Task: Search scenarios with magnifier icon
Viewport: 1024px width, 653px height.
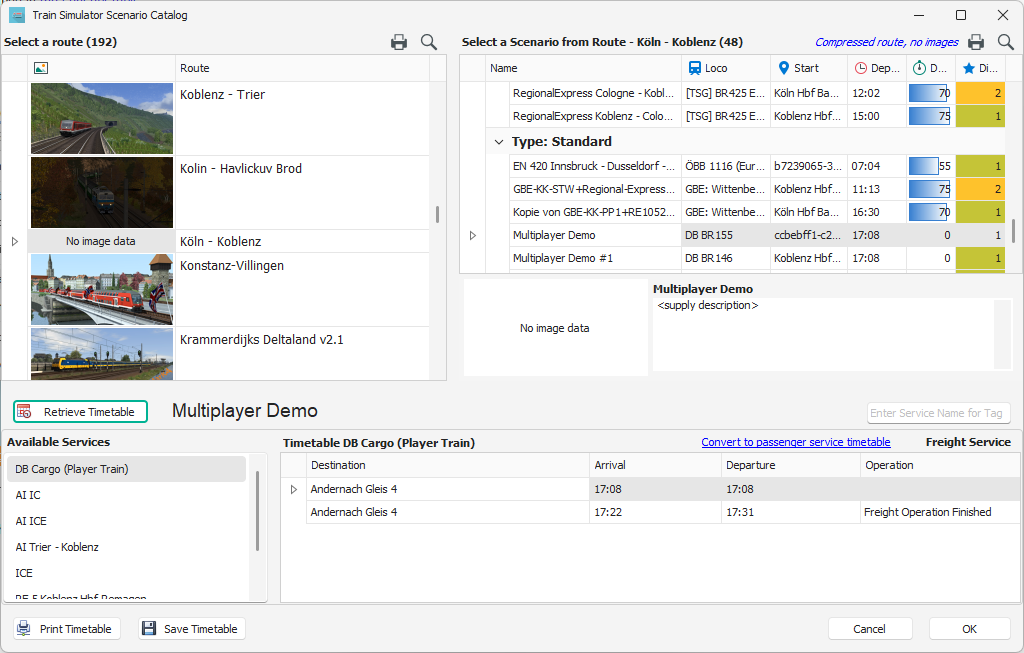Action: click(1006, 42)
